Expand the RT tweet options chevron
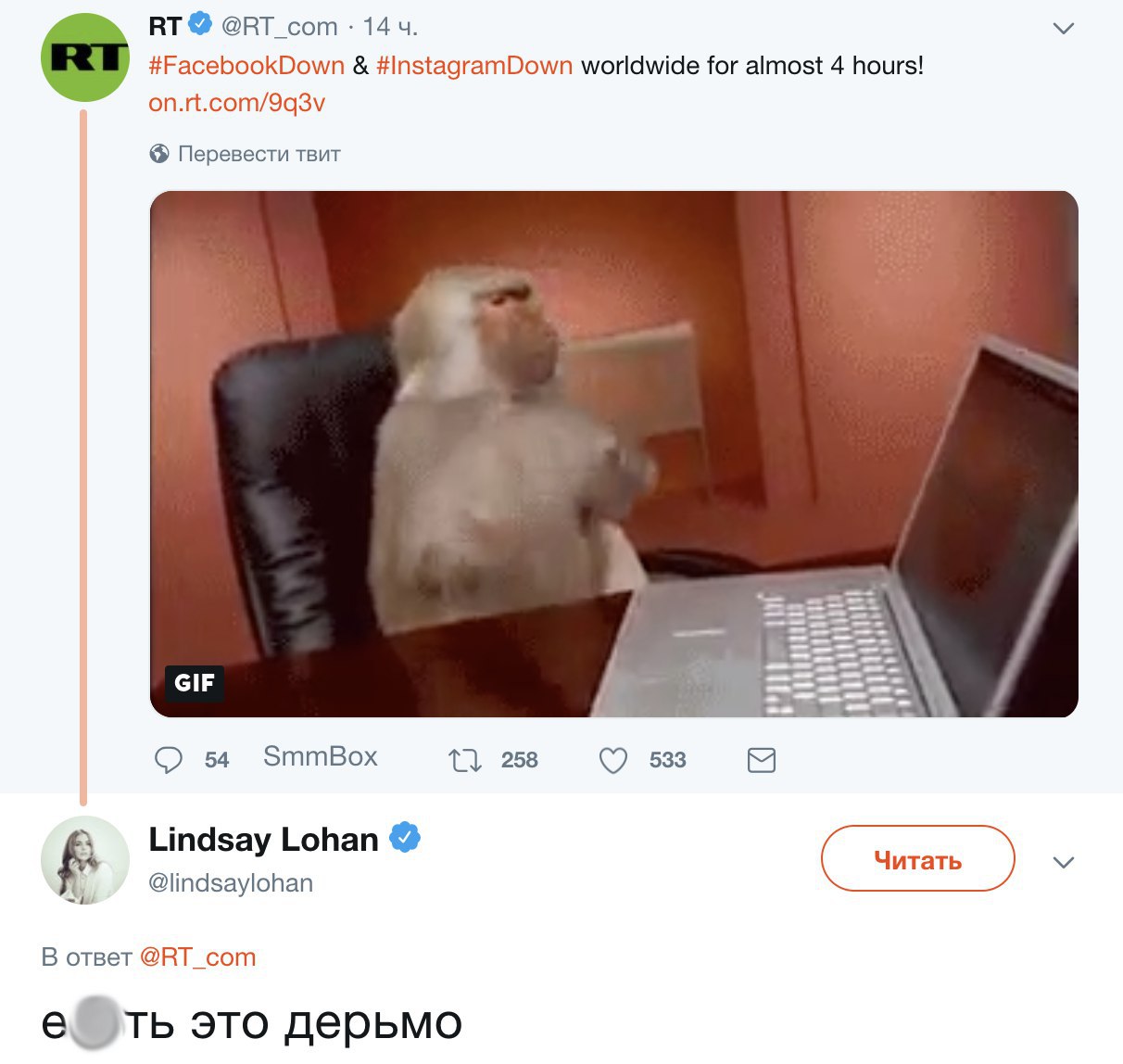The width and height of the screenshot is (1123, 1064). [x=1064, y=29]
